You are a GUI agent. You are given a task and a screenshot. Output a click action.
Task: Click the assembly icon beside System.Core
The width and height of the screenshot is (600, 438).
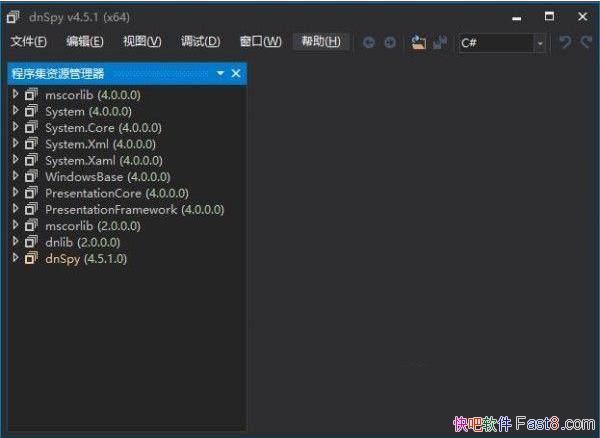pos(31,127)
